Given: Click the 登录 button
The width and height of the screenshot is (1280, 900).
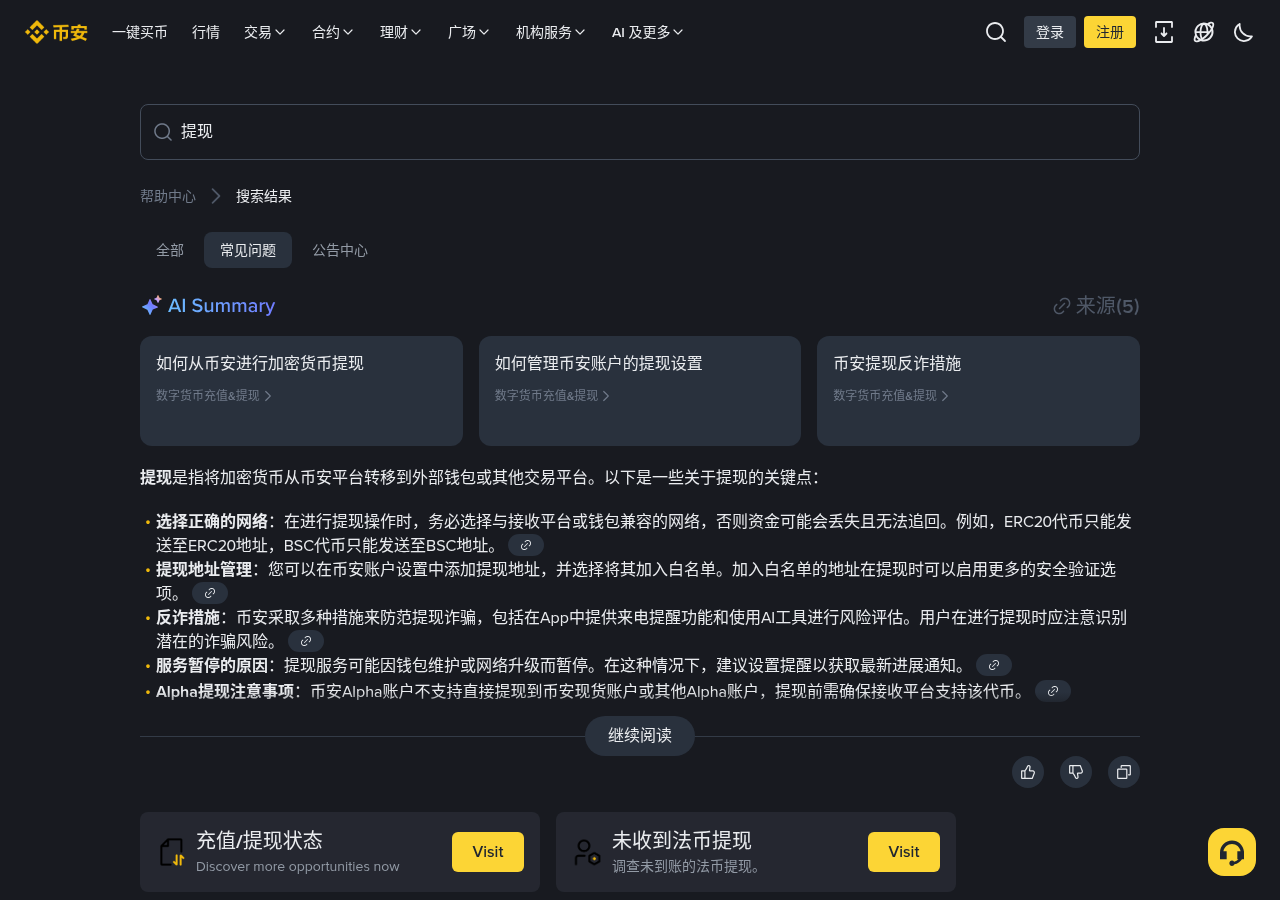Looking at the screenshot, I should (x=1050, y=32).
